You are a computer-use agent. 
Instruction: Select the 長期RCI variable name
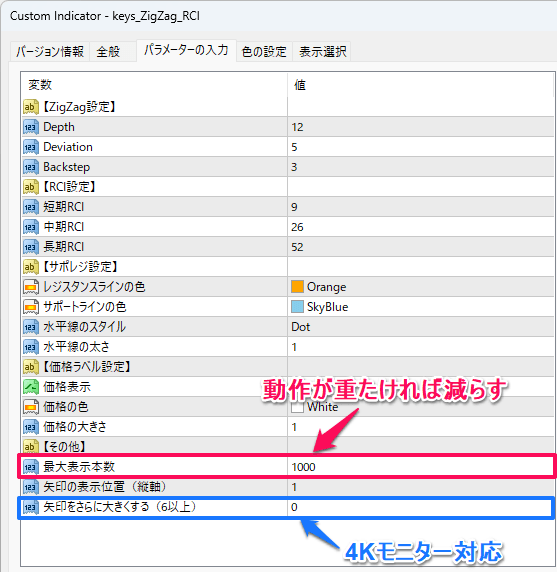coord(63,247)
